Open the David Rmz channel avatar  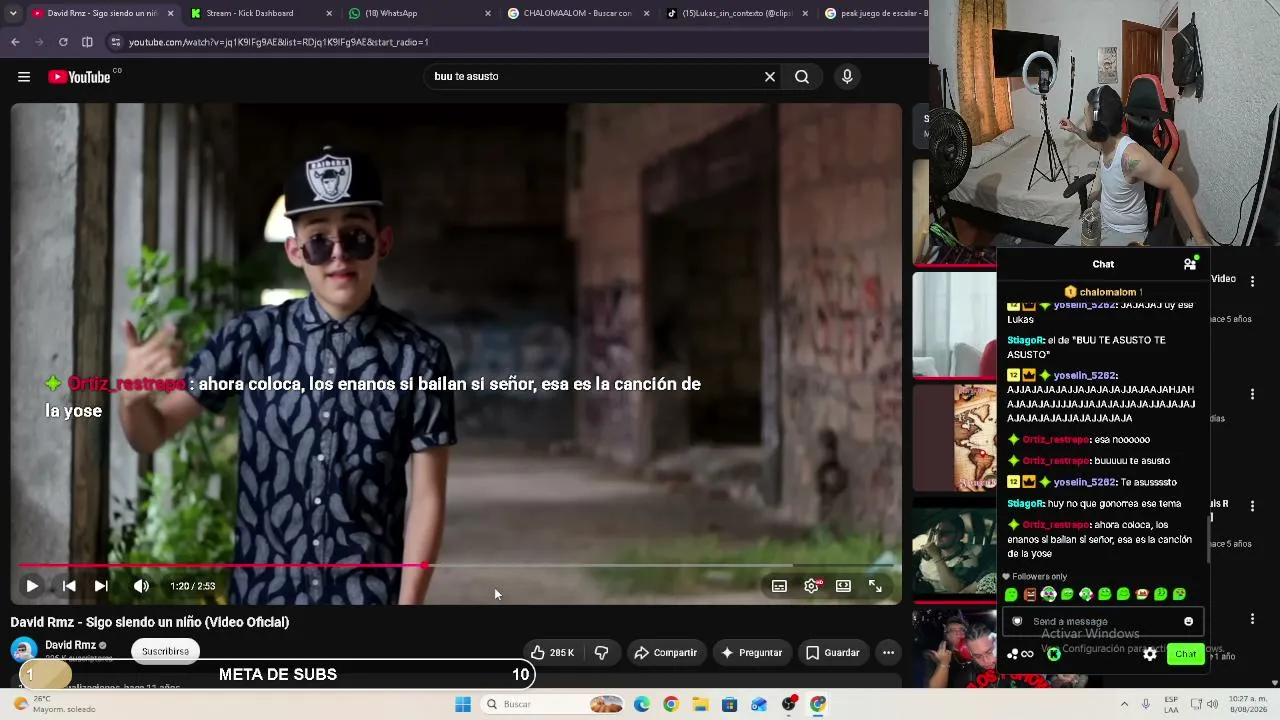pyautogui.click(x=24, y=651)
